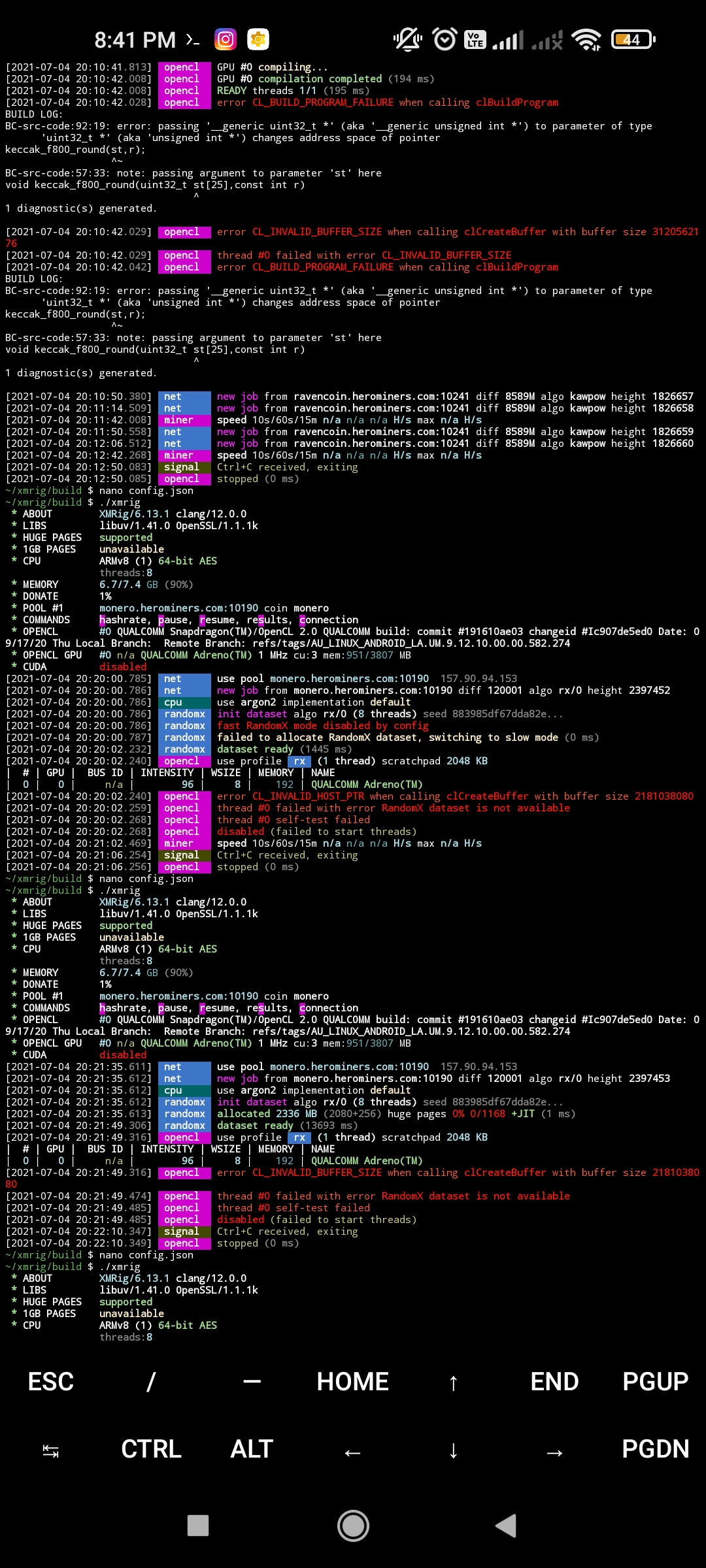
Task: Go home with the circle button
Action: tap(353, 1526)
